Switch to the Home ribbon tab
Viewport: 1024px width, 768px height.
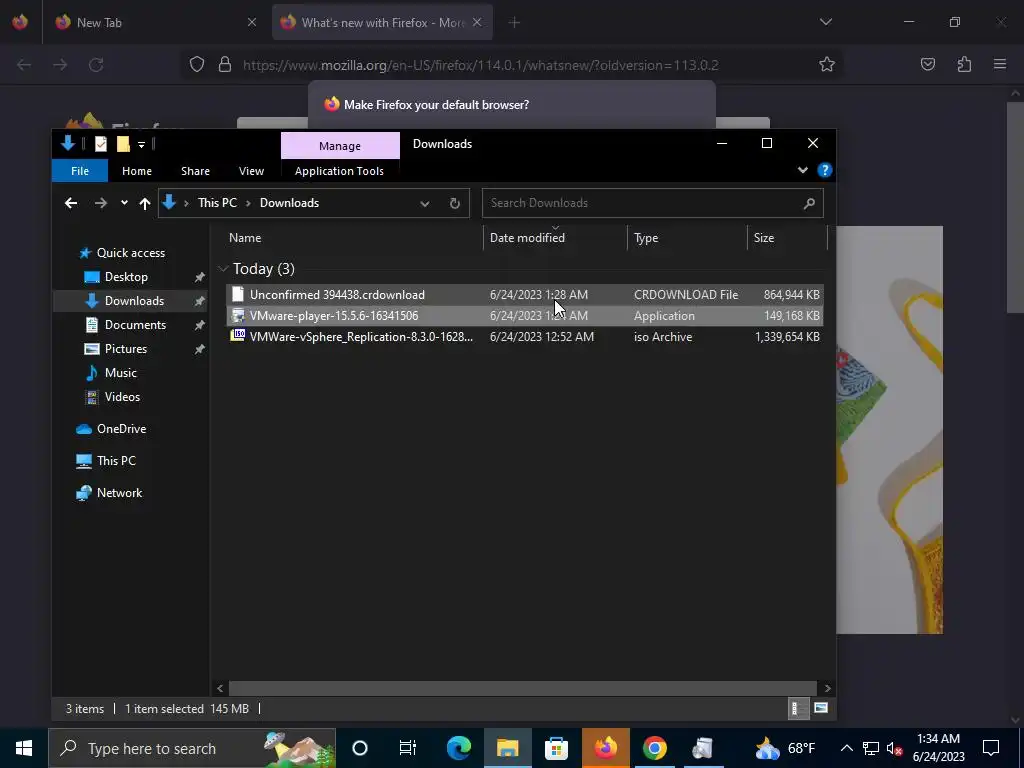[x=136, y=171]
